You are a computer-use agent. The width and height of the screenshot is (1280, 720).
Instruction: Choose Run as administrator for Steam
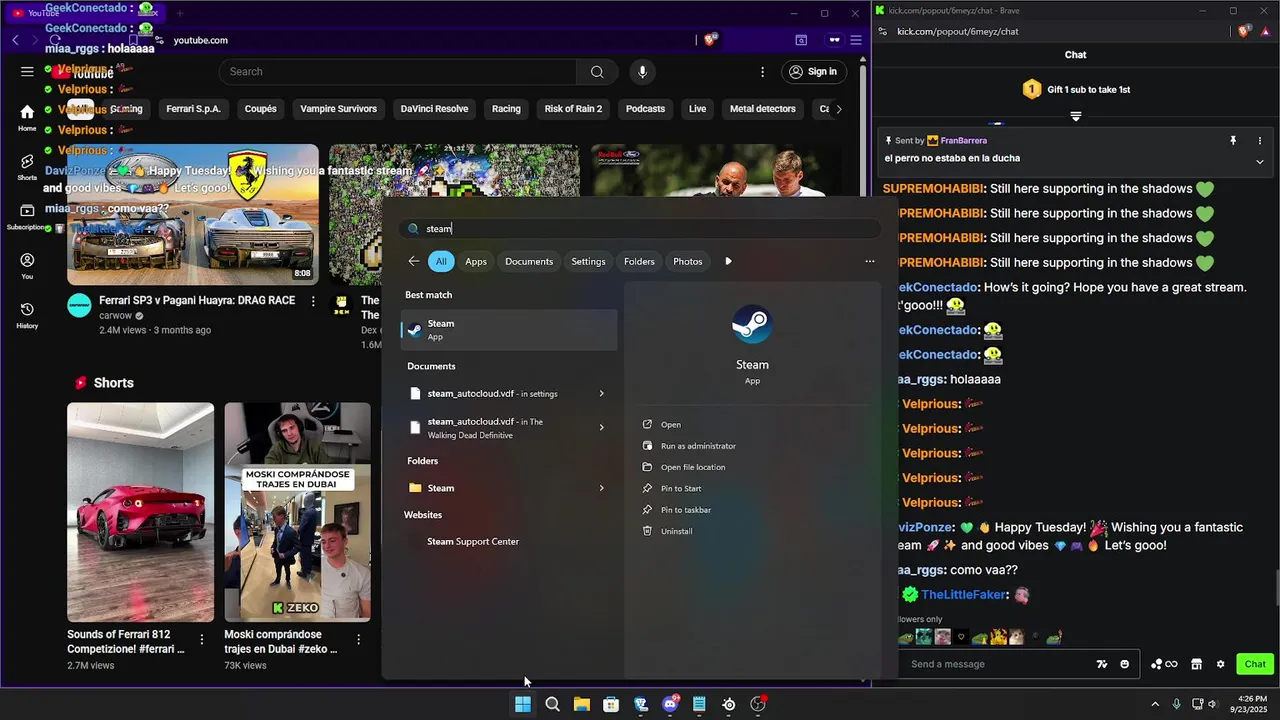[x=698, y=446]
